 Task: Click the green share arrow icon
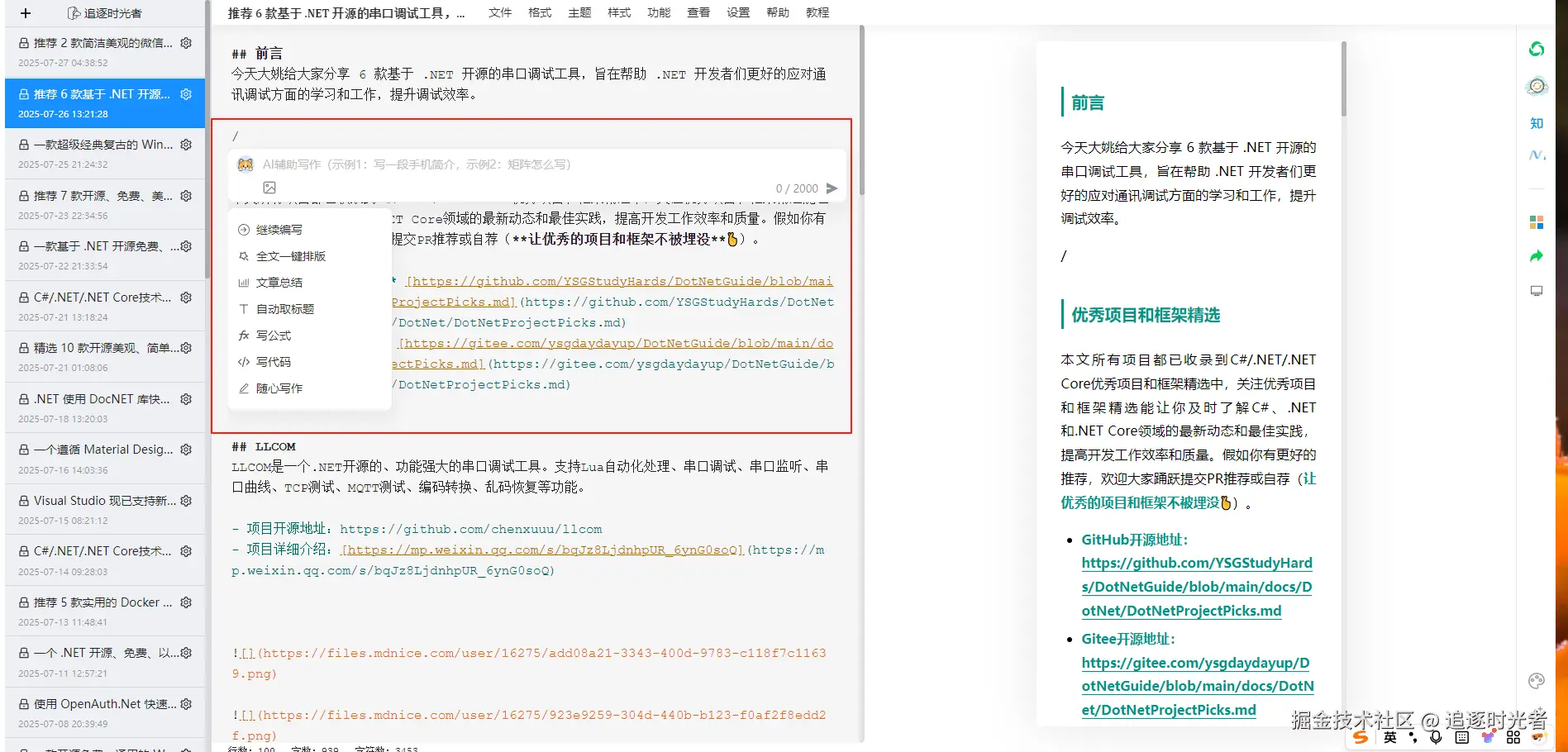[1537, 256]
